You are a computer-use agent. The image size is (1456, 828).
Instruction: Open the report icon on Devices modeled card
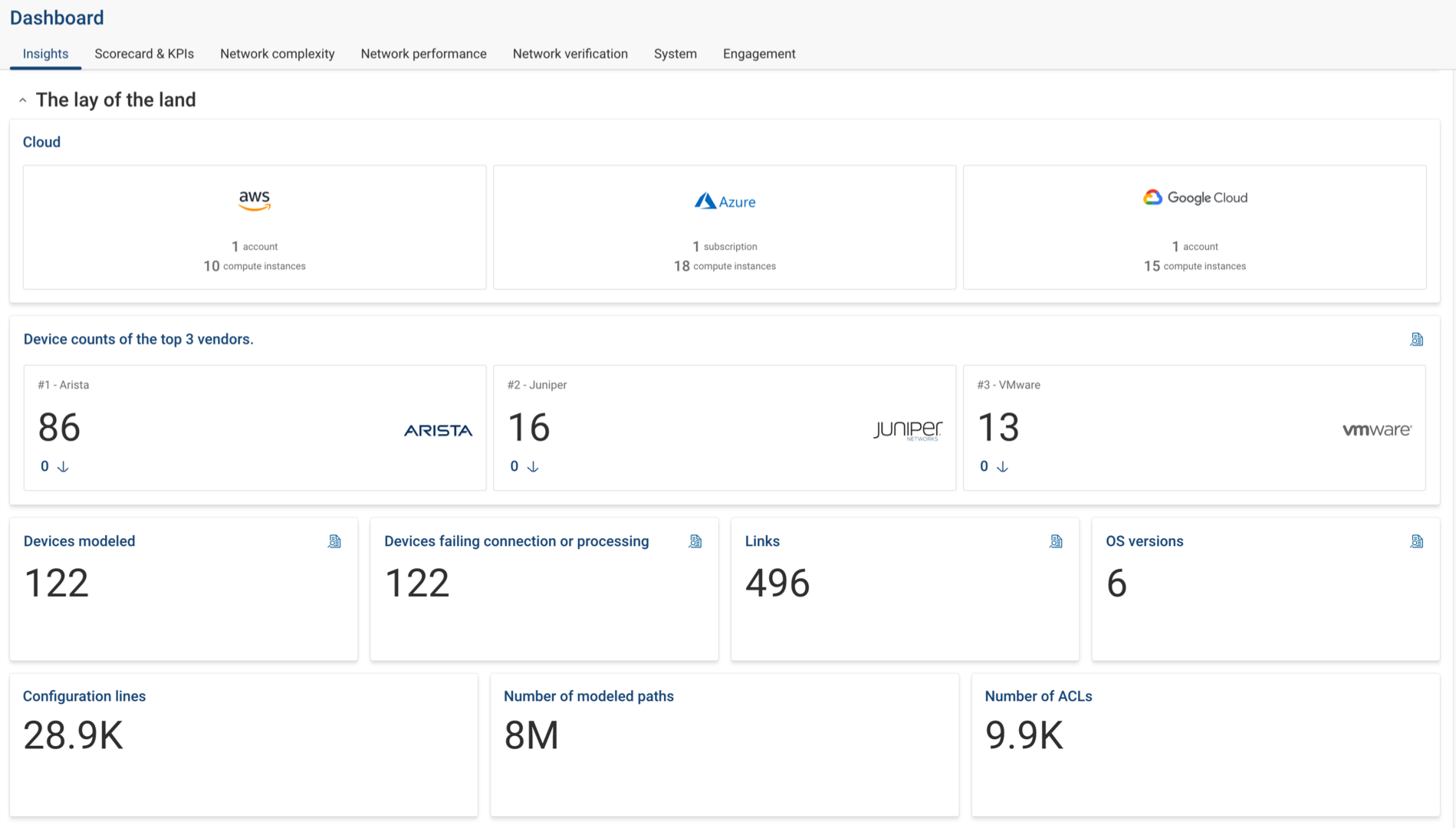pos(334,540)
